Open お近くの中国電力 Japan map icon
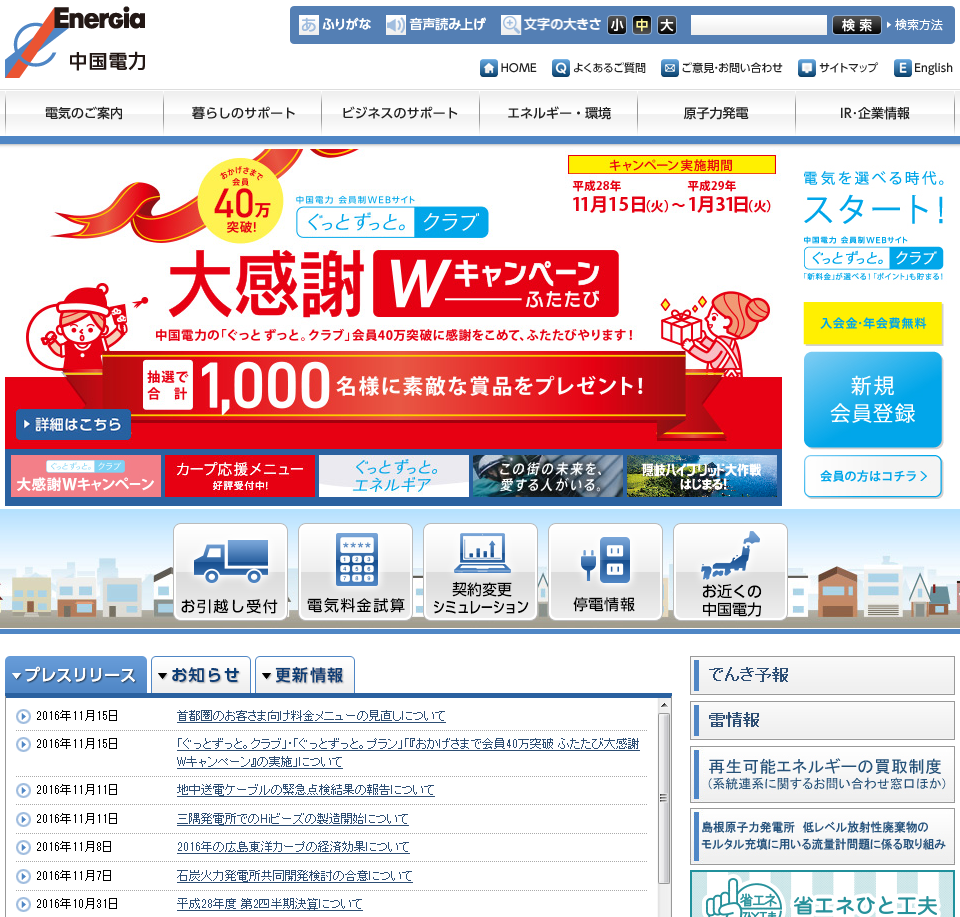 pos(730,572)
